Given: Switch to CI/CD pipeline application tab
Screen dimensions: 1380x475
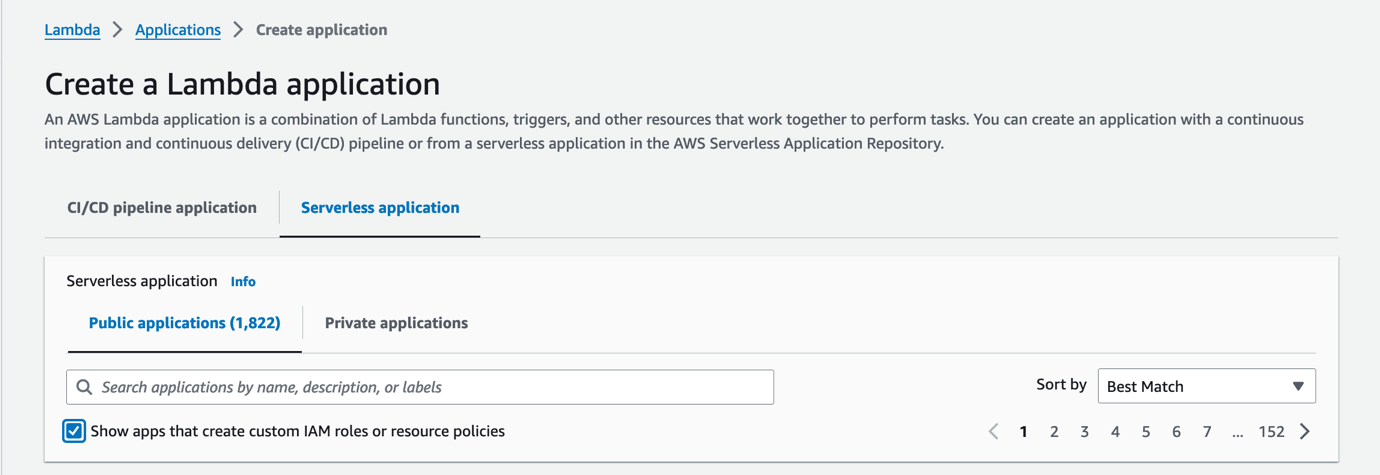Looking at the screenshot, I should pos(162,208).
